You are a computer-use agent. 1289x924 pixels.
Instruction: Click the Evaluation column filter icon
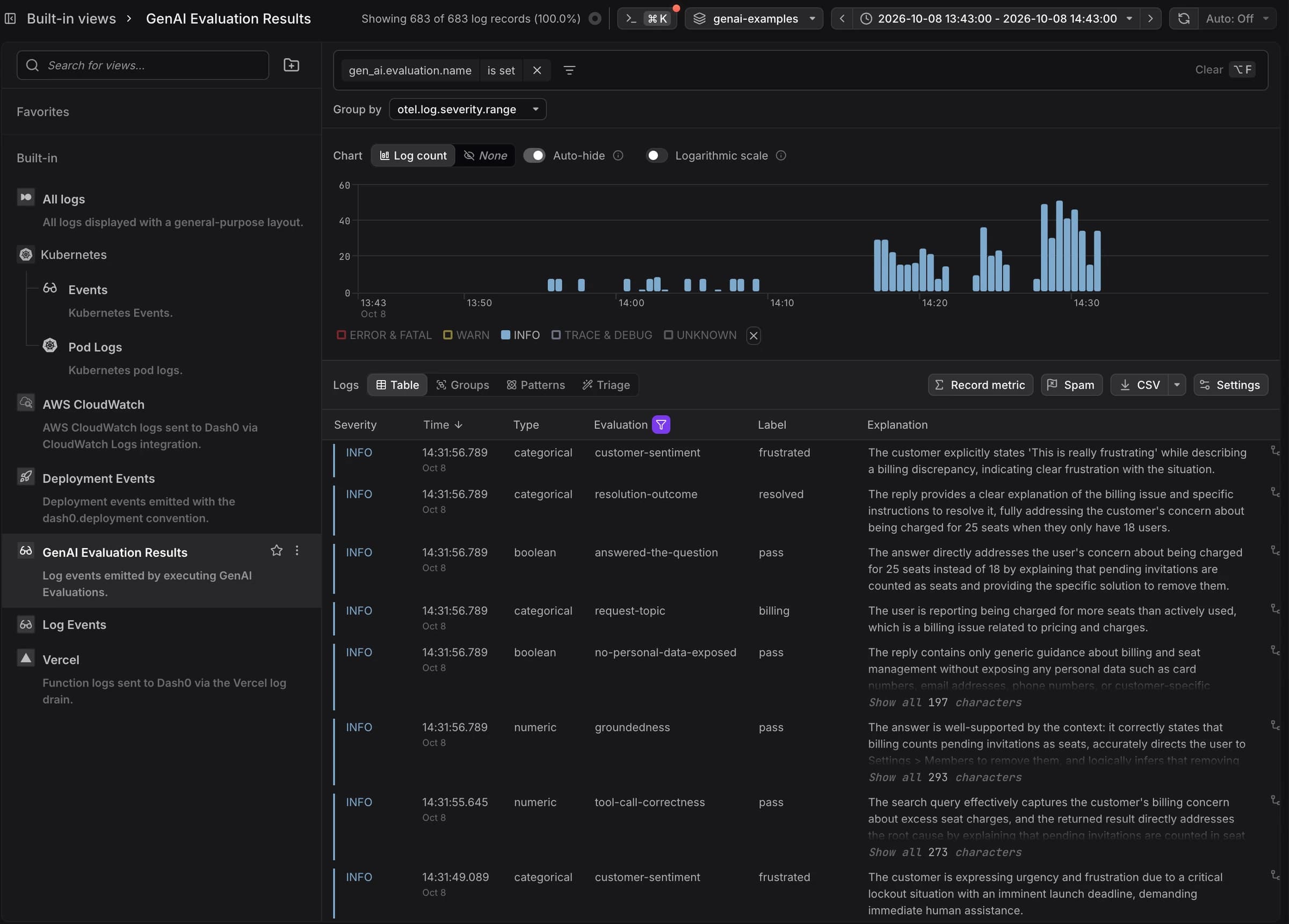pyautogui.click(x=661, y=425)
